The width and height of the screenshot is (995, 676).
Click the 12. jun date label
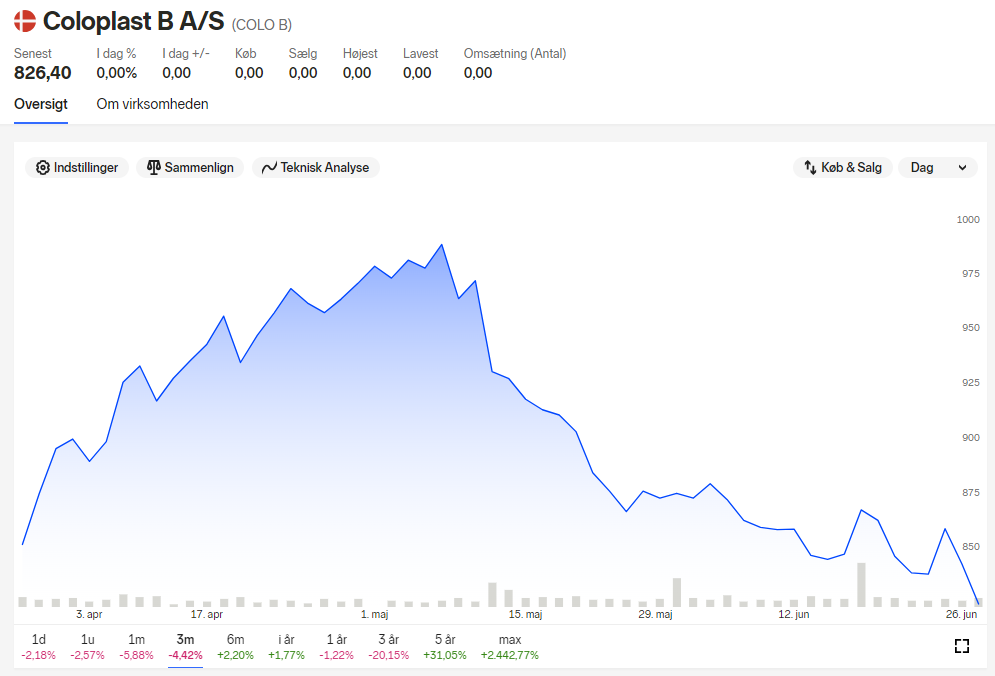coord(794,614)
